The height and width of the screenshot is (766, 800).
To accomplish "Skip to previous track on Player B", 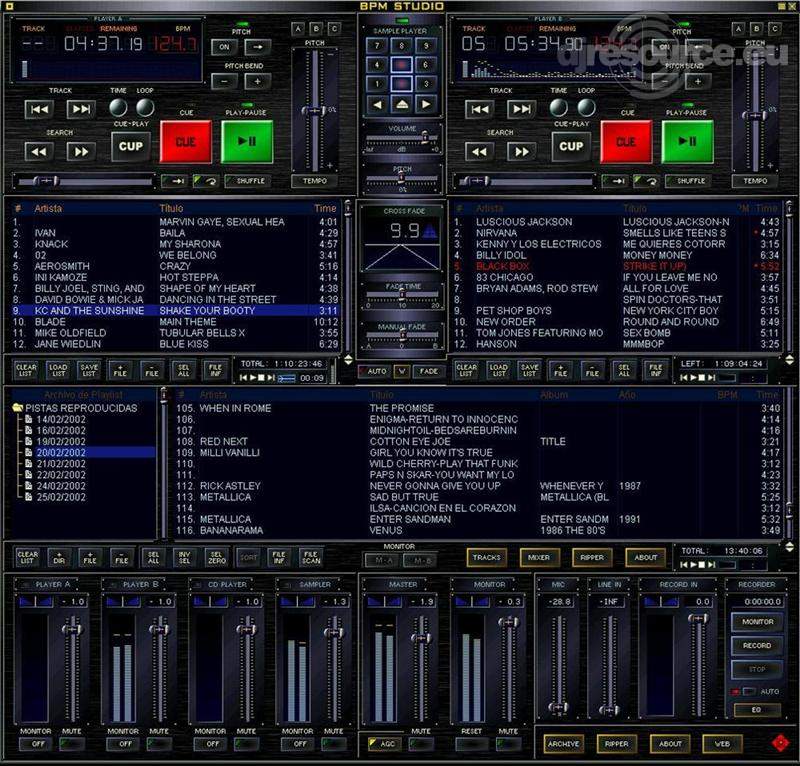I will coord(480,109).
